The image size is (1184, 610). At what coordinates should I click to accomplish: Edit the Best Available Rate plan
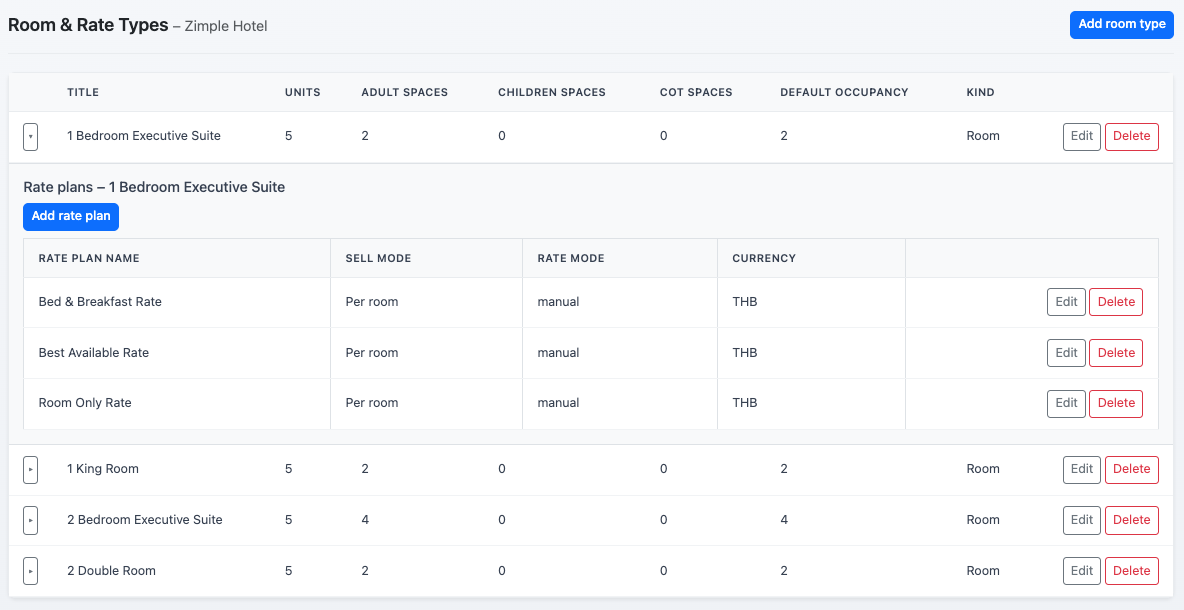(1066, 353)
